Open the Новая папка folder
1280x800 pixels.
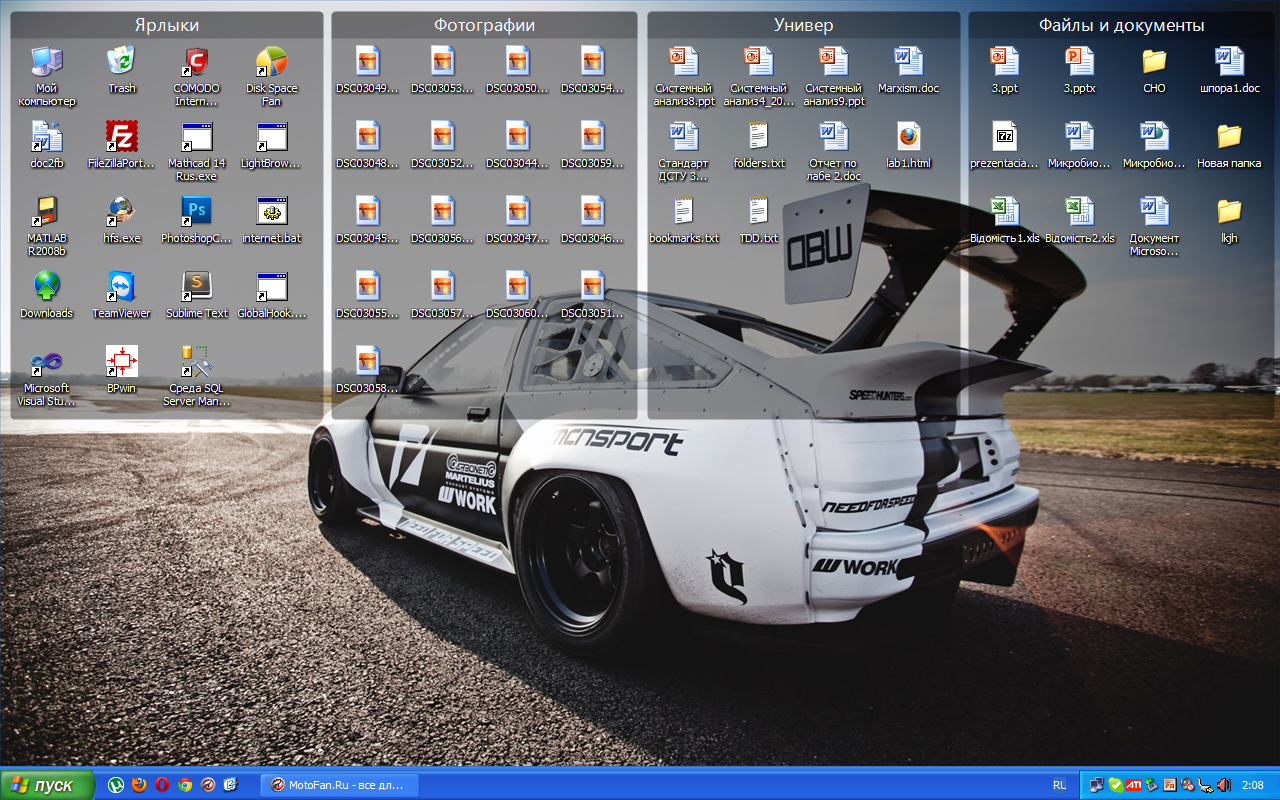coord(1230,137)
